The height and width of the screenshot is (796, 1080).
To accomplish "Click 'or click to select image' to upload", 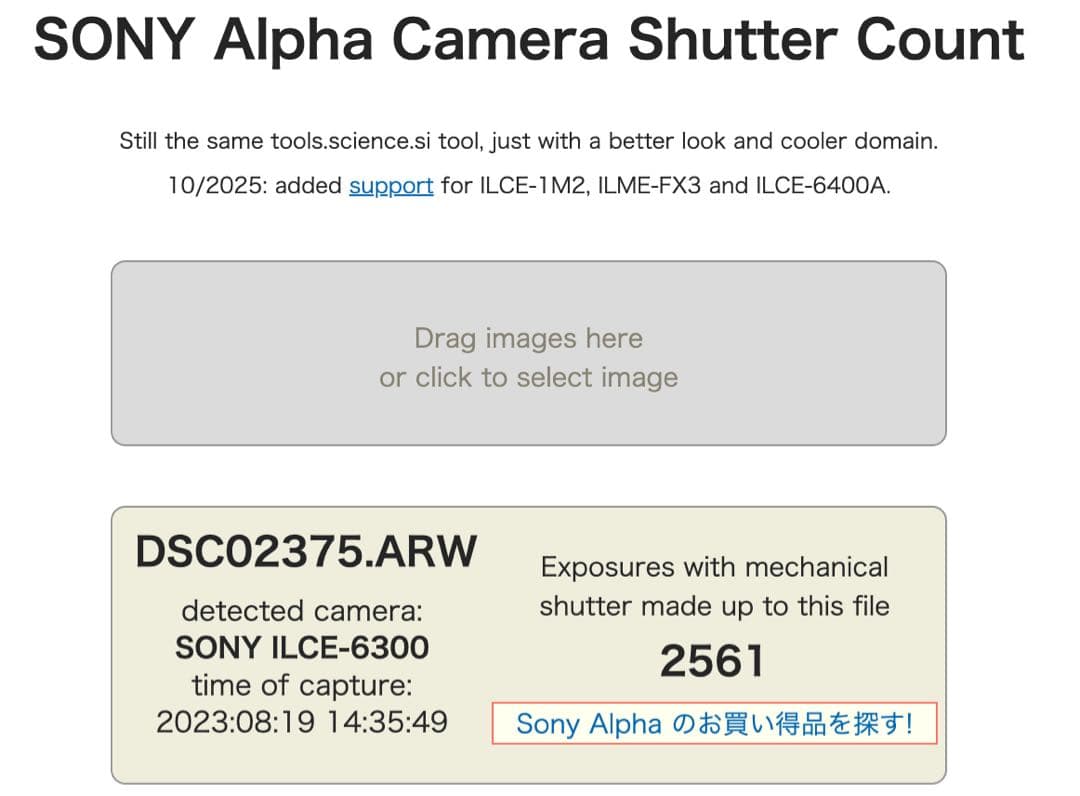I will click(x=529, y=378).
